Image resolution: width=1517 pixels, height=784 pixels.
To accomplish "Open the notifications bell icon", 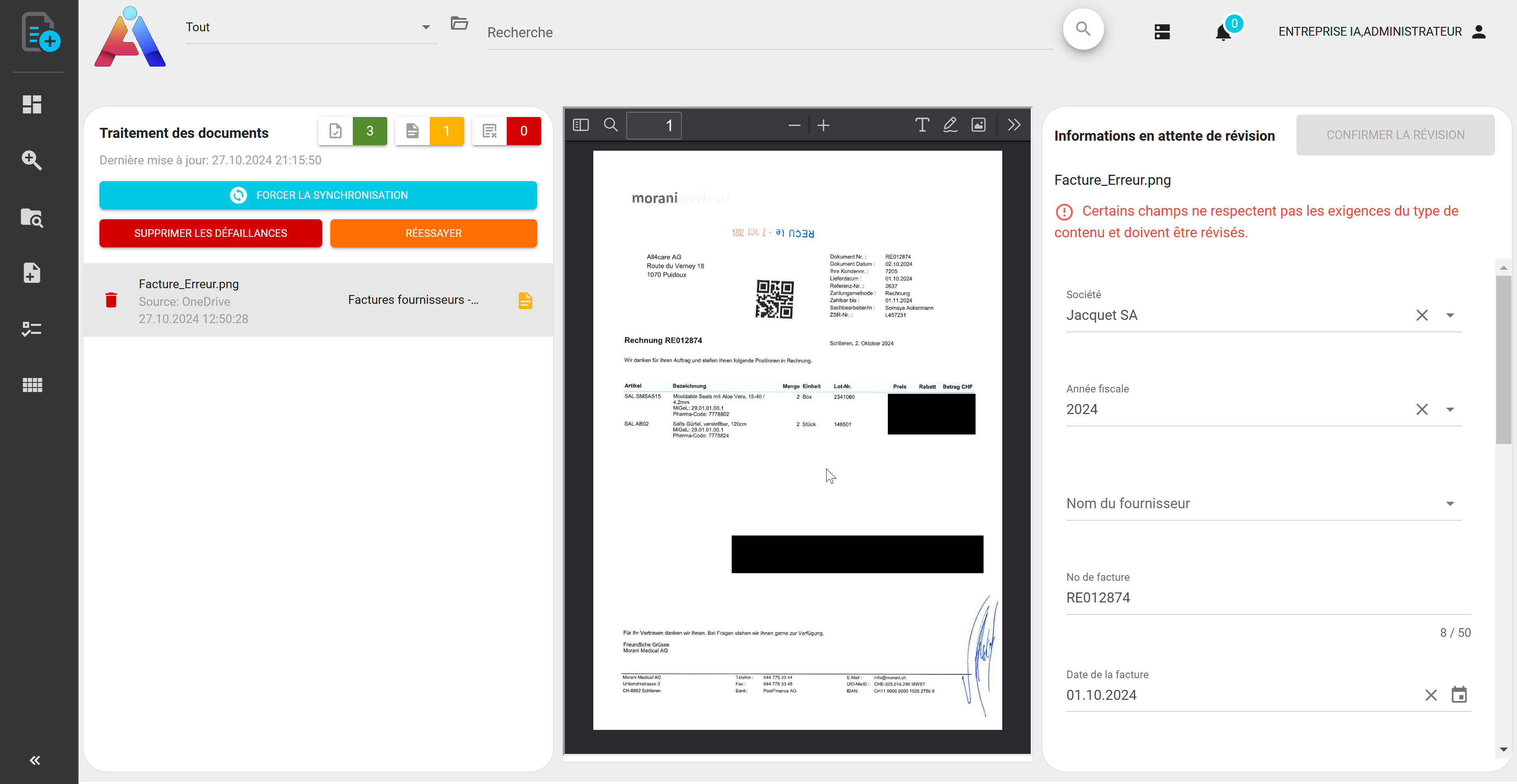I will [1223, 32].
